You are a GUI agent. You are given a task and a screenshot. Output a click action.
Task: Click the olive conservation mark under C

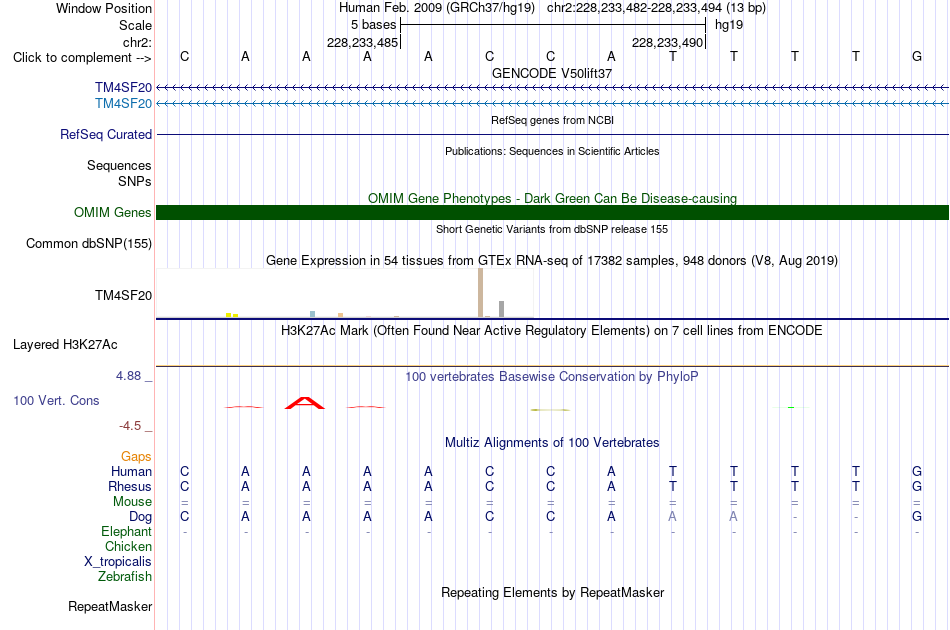pyautogui.click(x=550, y=410)
